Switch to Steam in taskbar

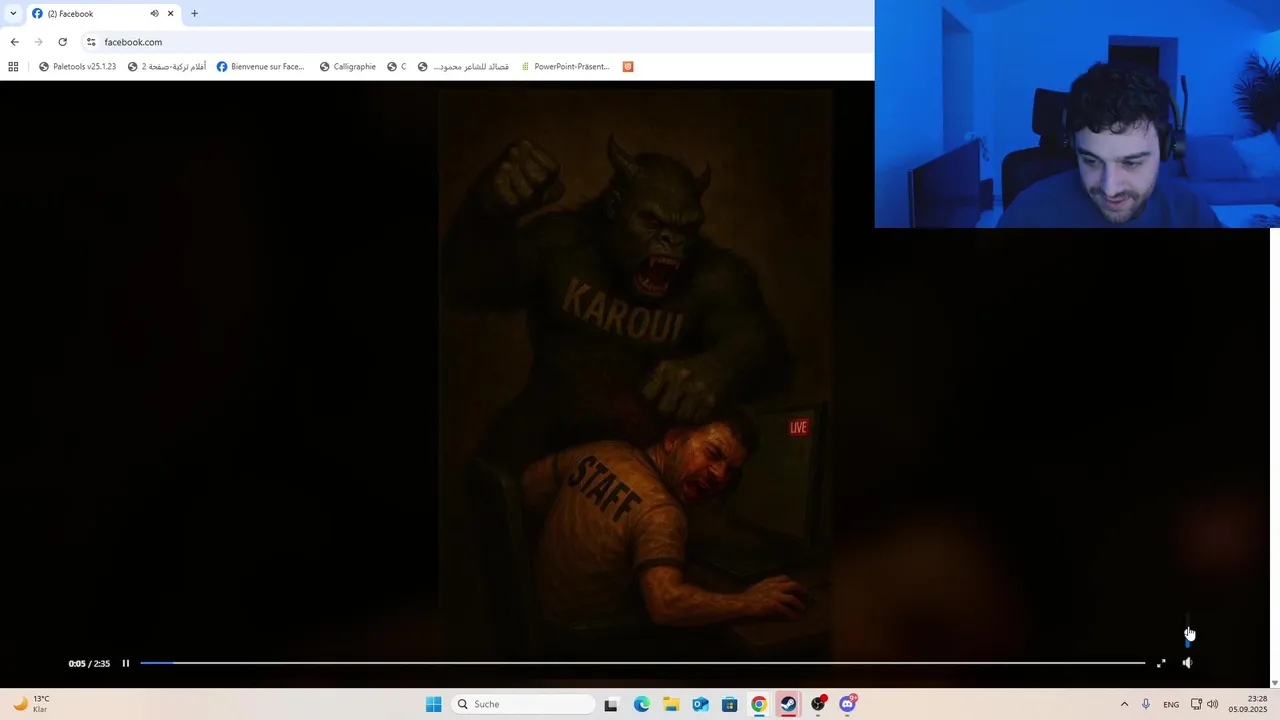click(788, 704)
